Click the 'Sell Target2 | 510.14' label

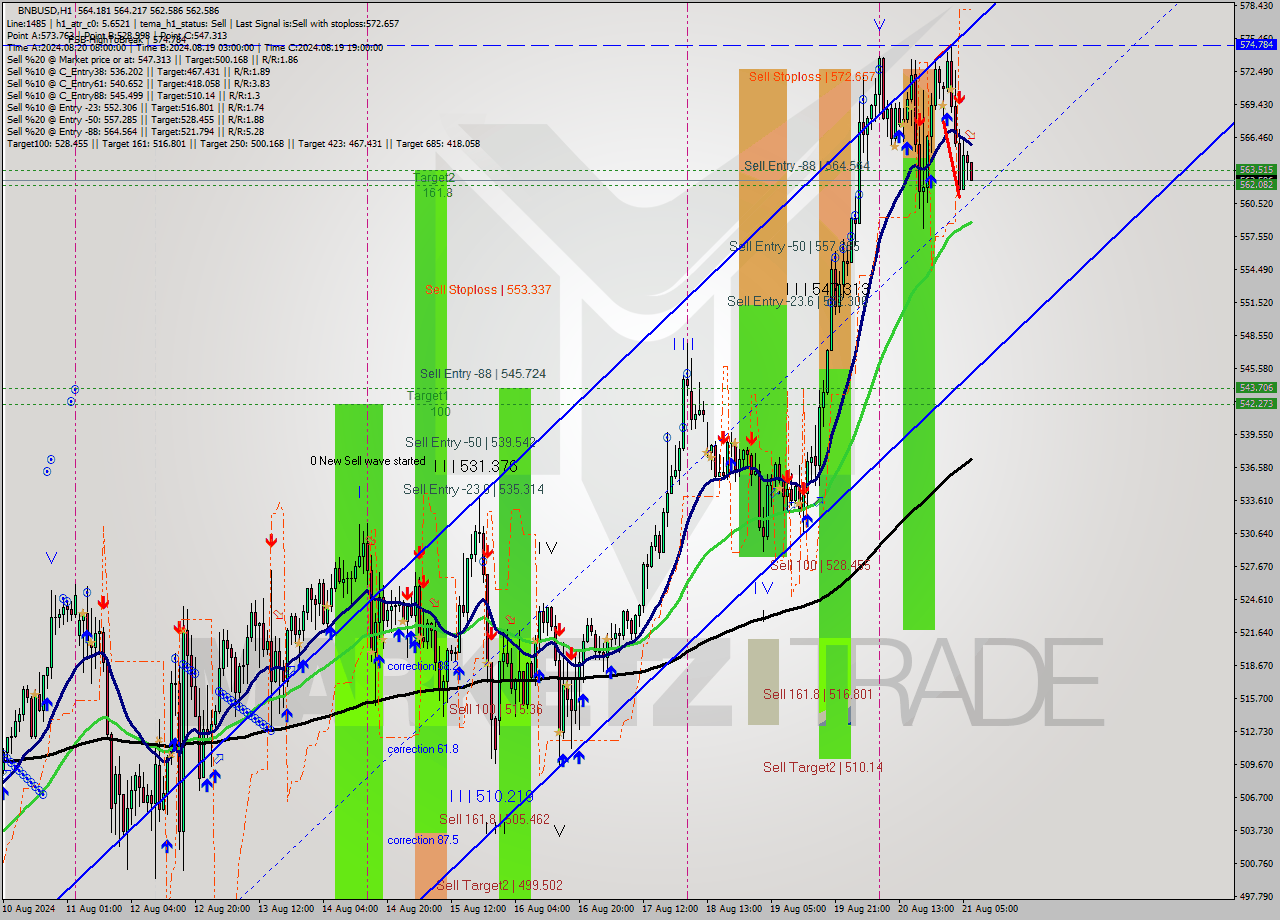pyautogui.click(x=823, y=767)
